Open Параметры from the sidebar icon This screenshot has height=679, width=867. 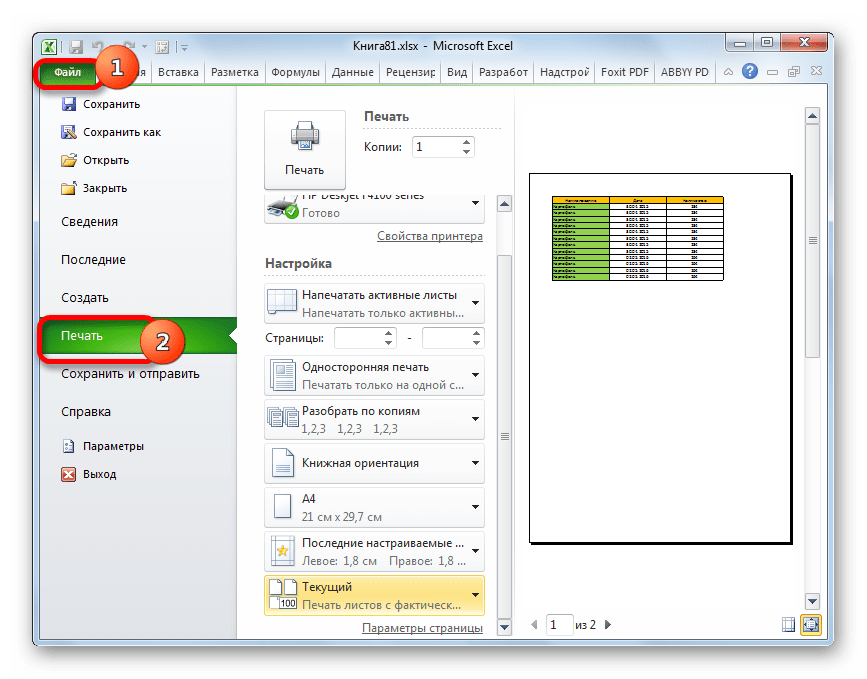point(68,446)
